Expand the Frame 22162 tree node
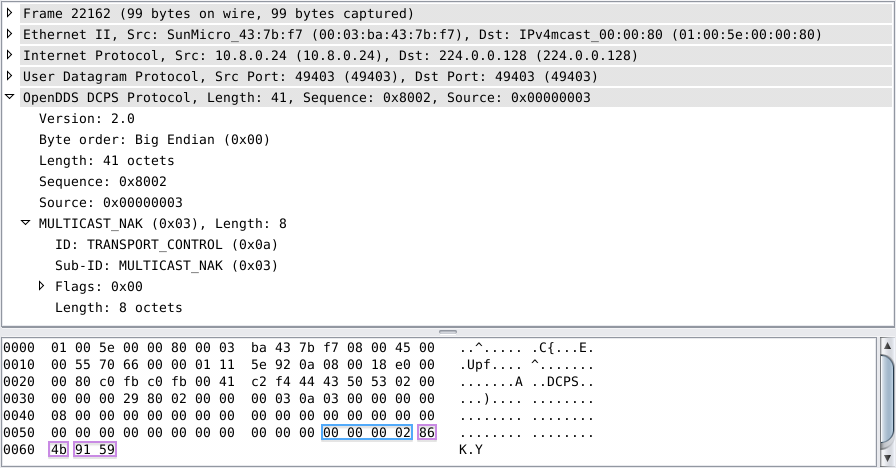Viewport: 896px width, 468px height. pos(10,13)
